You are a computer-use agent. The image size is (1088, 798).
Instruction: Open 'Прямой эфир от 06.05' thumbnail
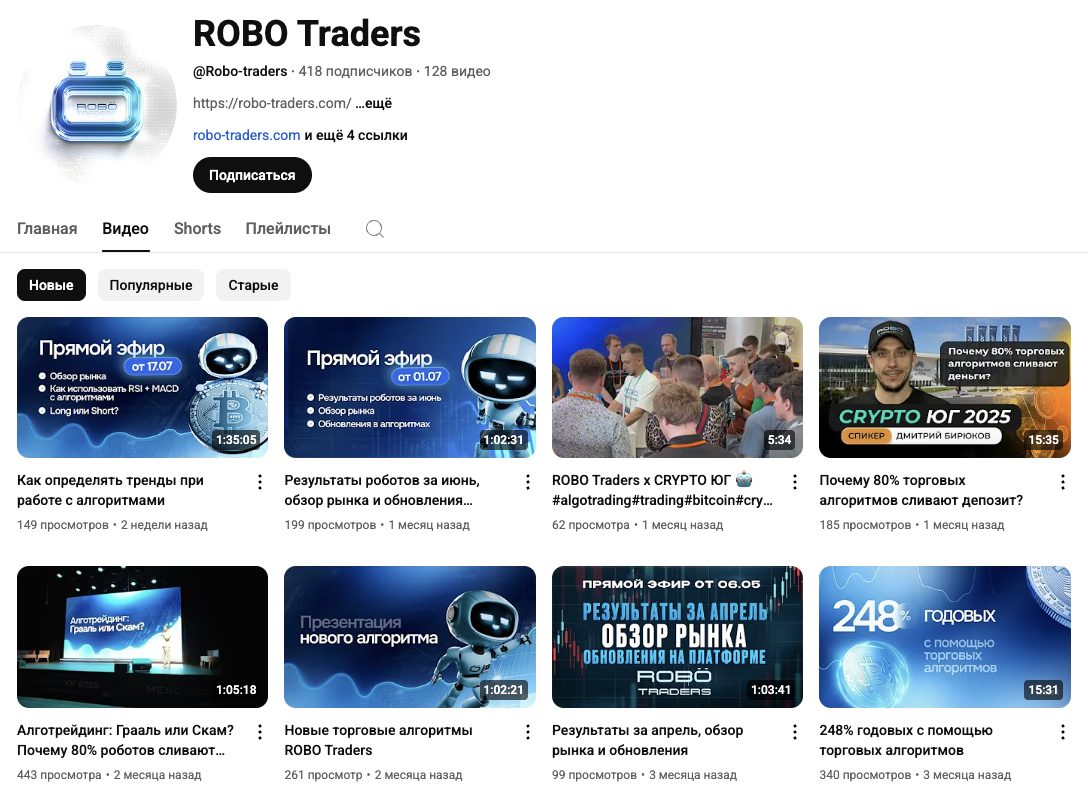tap(677, 637)
